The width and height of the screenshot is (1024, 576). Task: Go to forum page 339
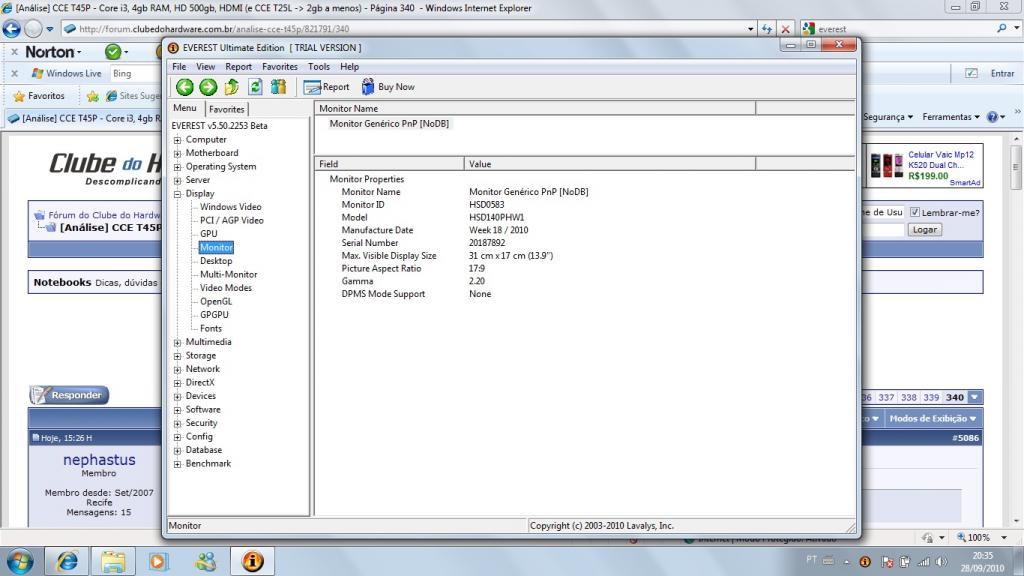(x=931, y=397)
